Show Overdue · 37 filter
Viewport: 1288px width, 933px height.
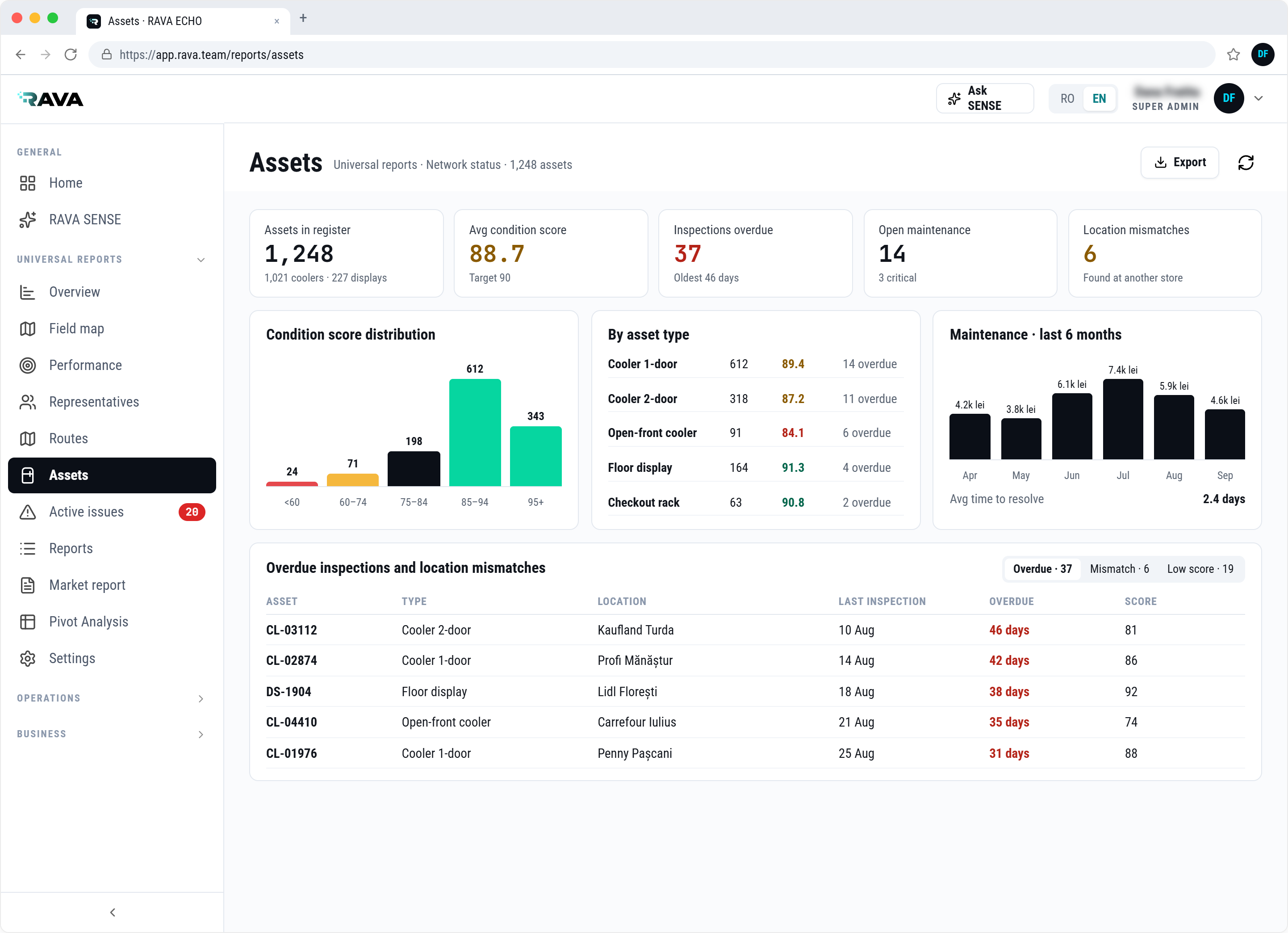coord(1042,569)
